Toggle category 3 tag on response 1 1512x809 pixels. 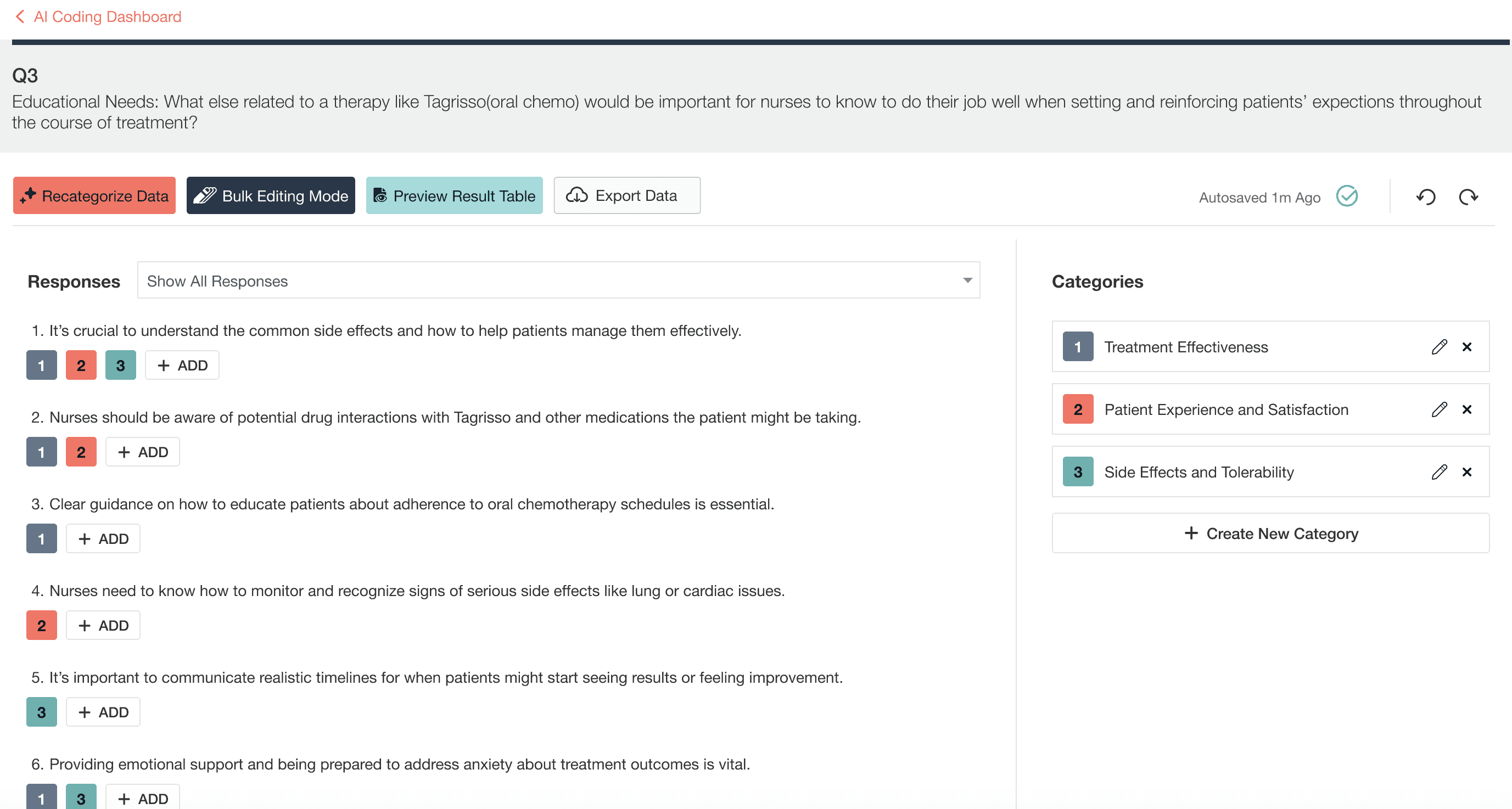pos(120,365)
